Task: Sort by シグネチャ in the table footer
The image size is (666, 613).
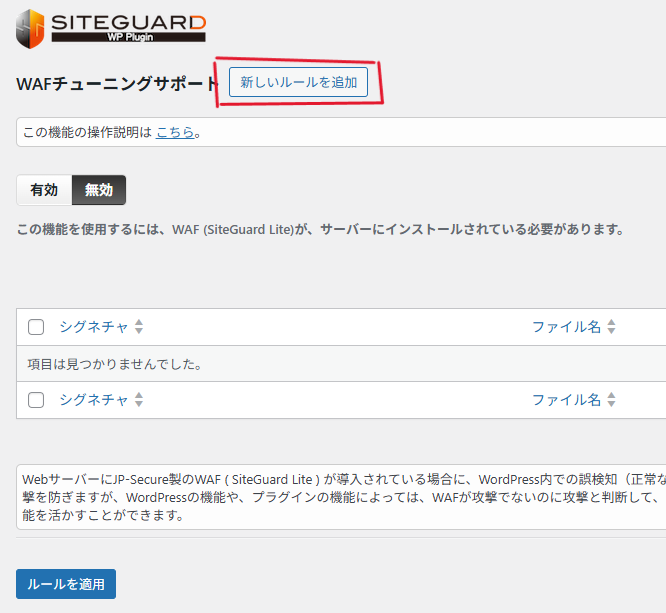Action: (x=94, y=400)
